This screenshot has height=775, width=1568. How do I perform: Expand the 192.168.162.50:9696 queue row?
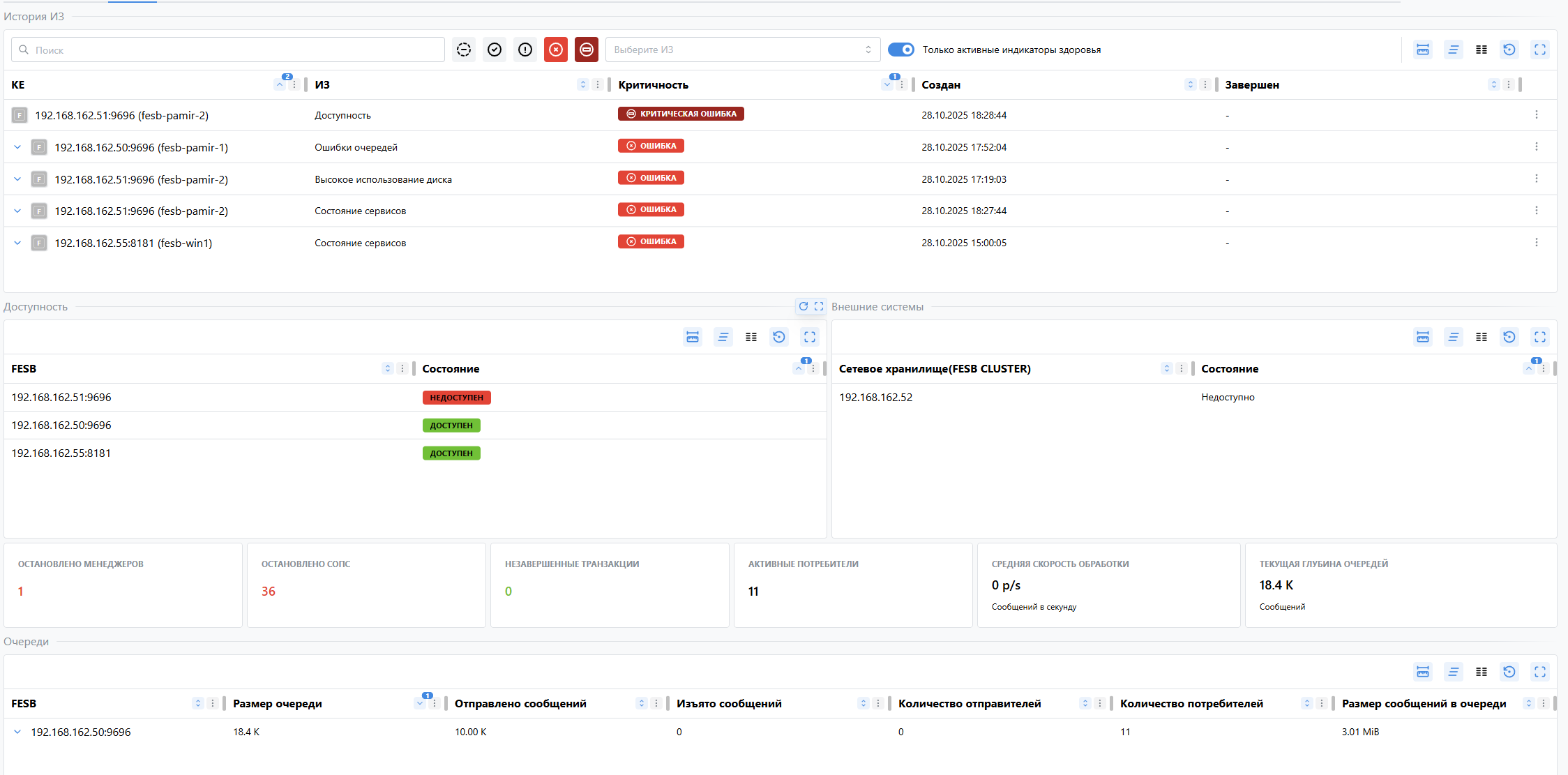pyautogui.click(x=17, y=732)
